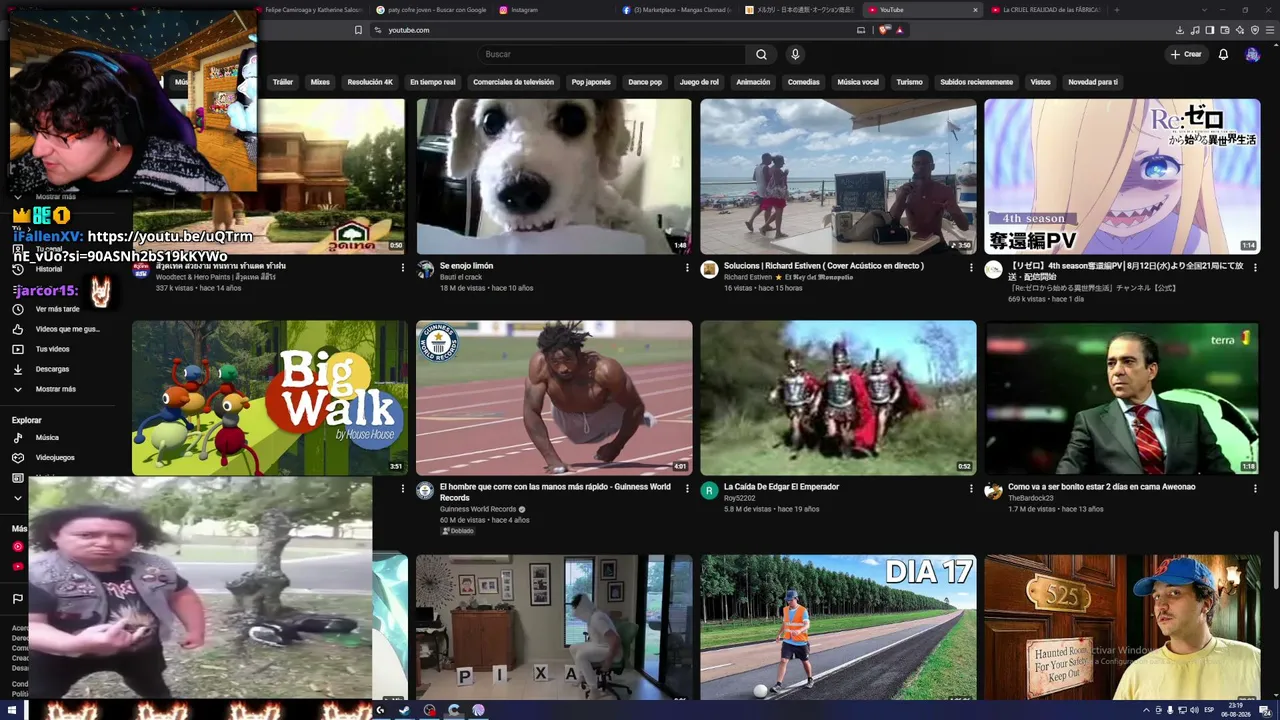
Task: Show hidden system tray icons
Action: point(1146,710)
